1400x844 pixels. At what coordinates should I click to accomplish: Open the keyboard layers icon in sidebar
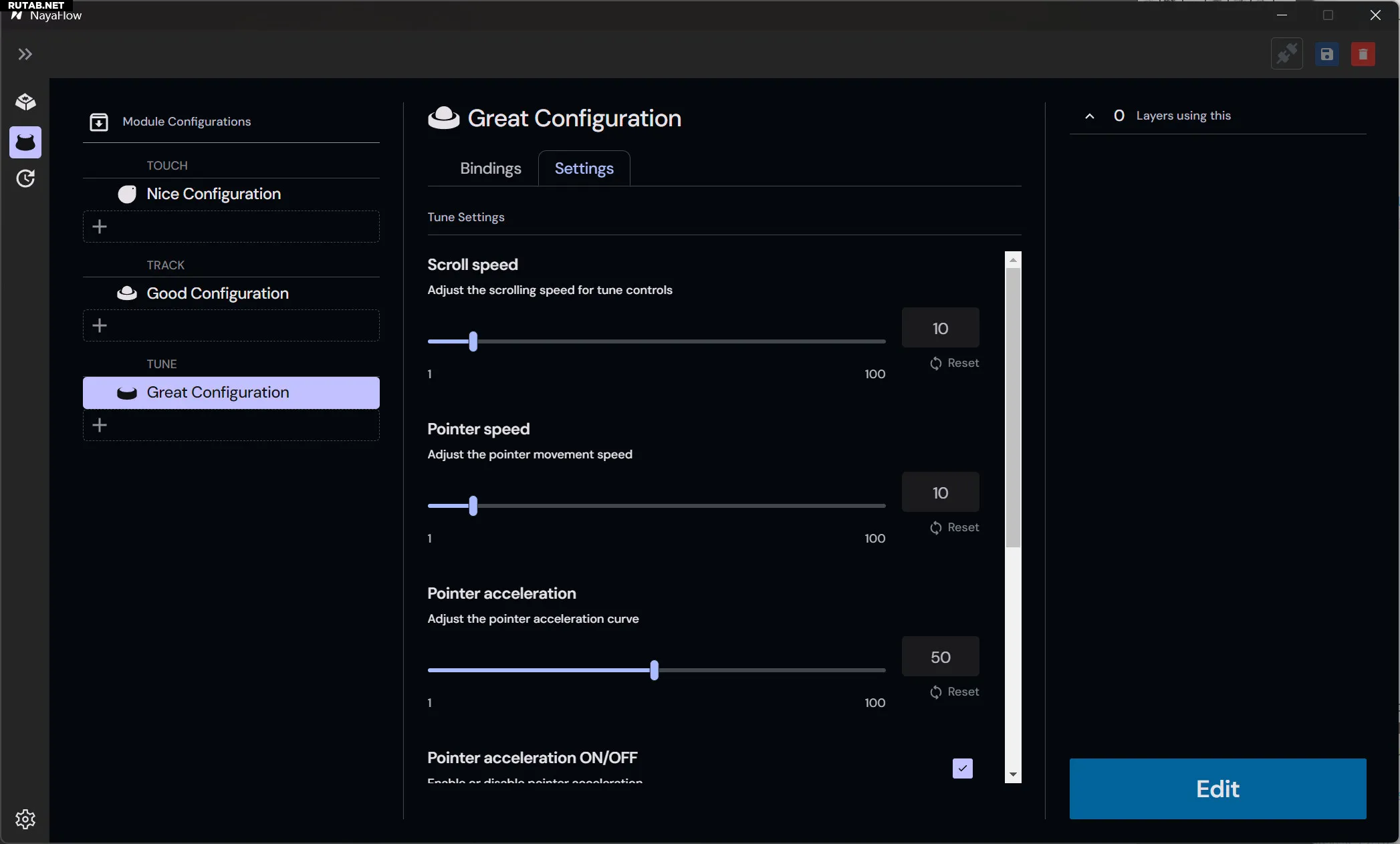tap(25, 102)
